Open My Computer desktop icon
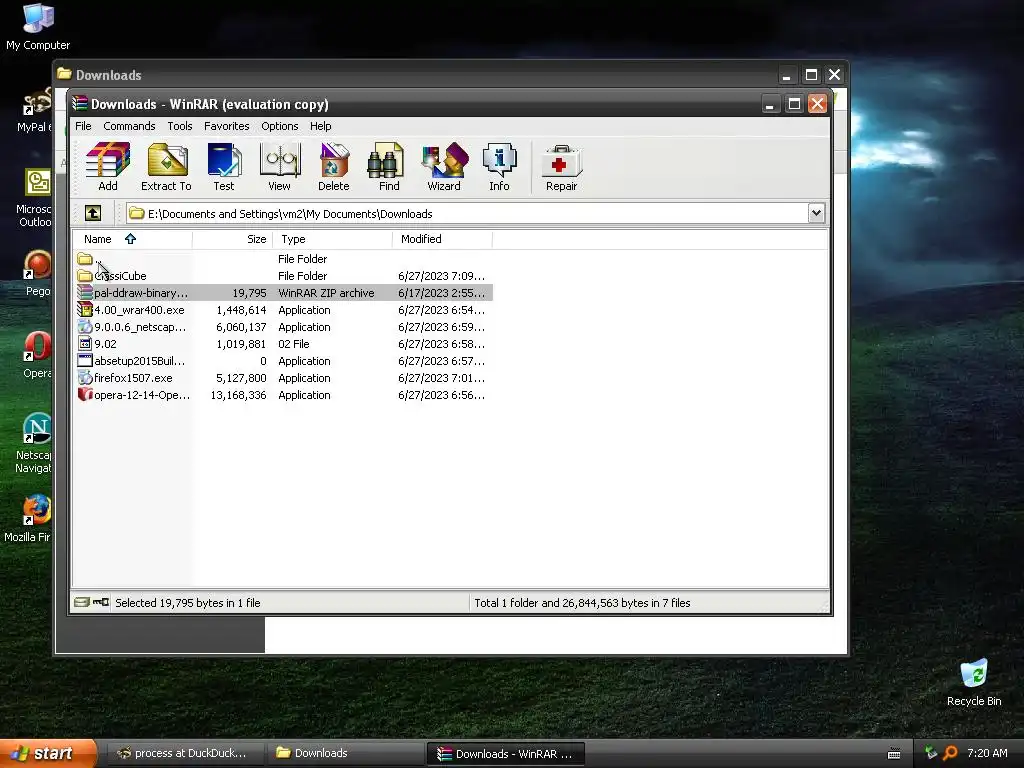1024x768 pixels. tap(38, 26)
